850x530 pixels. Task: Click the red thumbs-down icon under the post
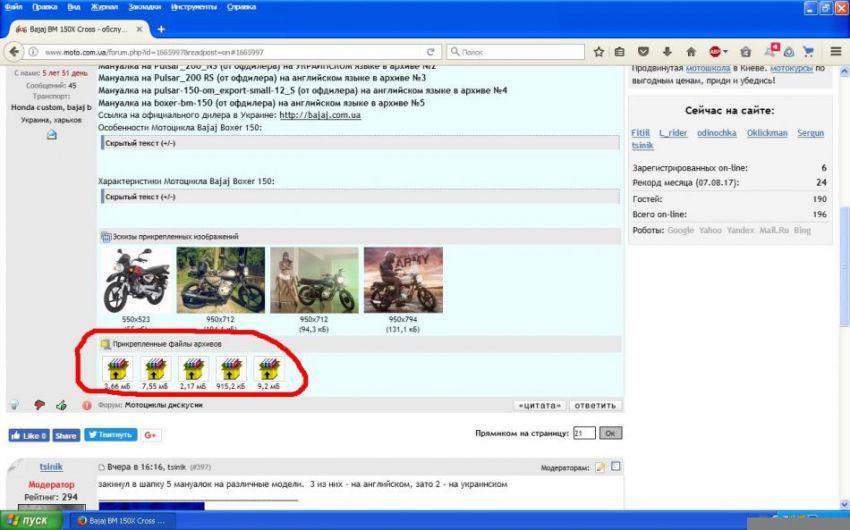coord(39,405)
